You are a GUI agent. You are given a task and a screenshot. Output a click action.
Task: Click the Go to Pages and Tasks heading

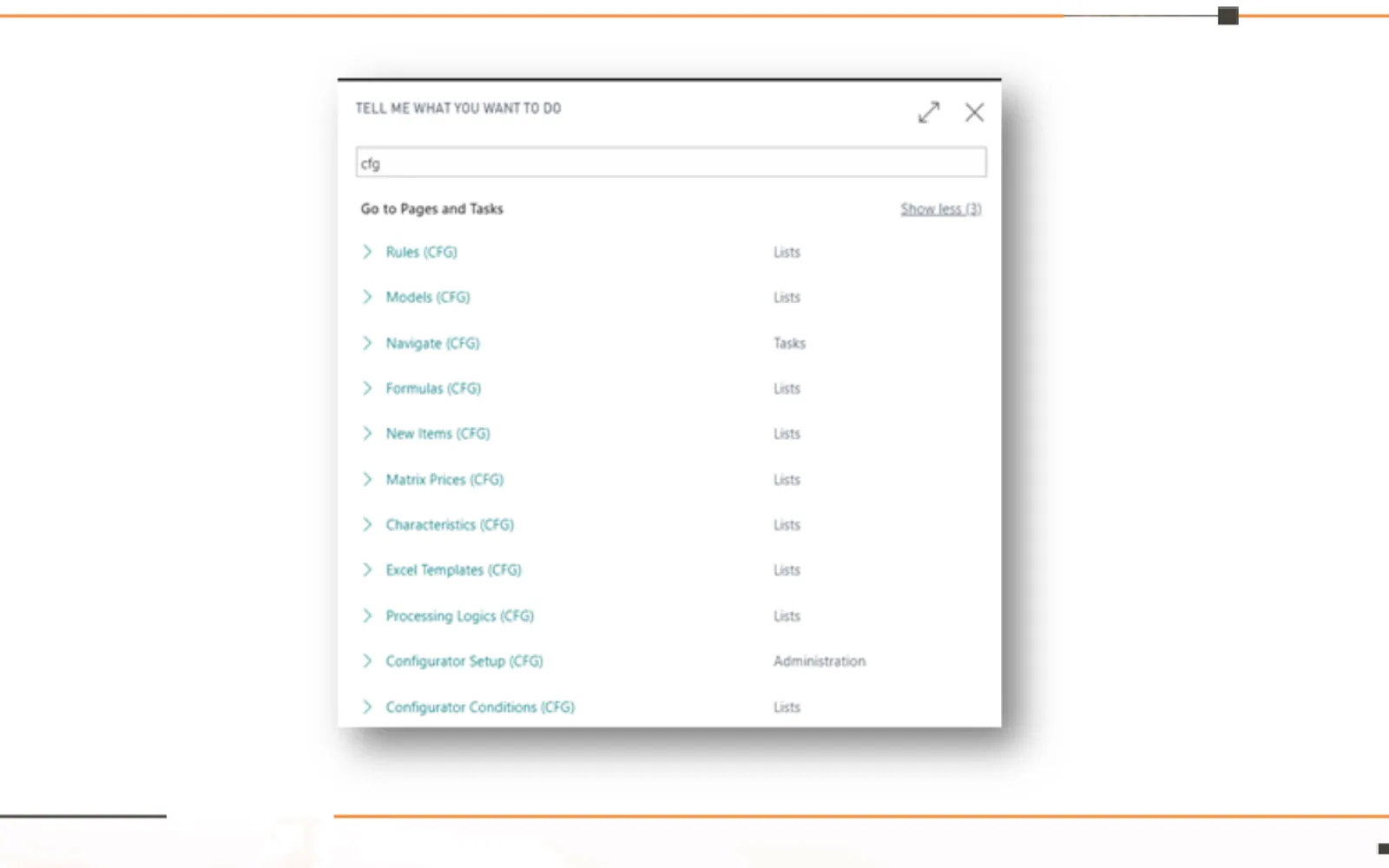pos(431,208)
